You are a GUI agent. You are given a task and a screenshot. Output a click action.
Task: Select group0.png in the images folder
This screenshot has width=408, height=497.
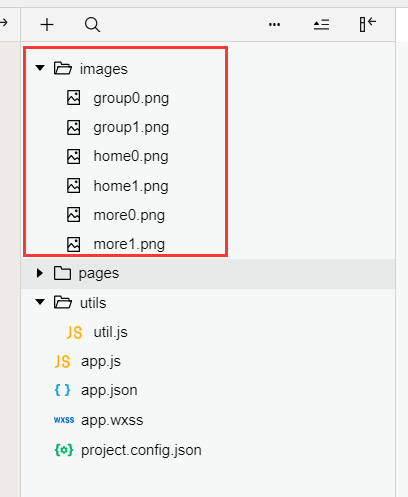point(131,98)
